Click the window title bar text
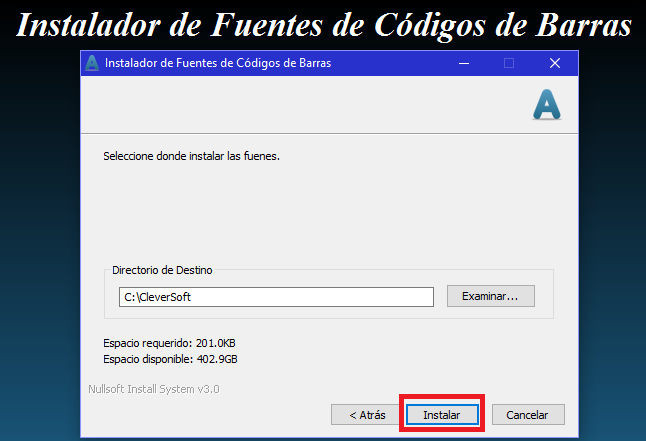 218,63
